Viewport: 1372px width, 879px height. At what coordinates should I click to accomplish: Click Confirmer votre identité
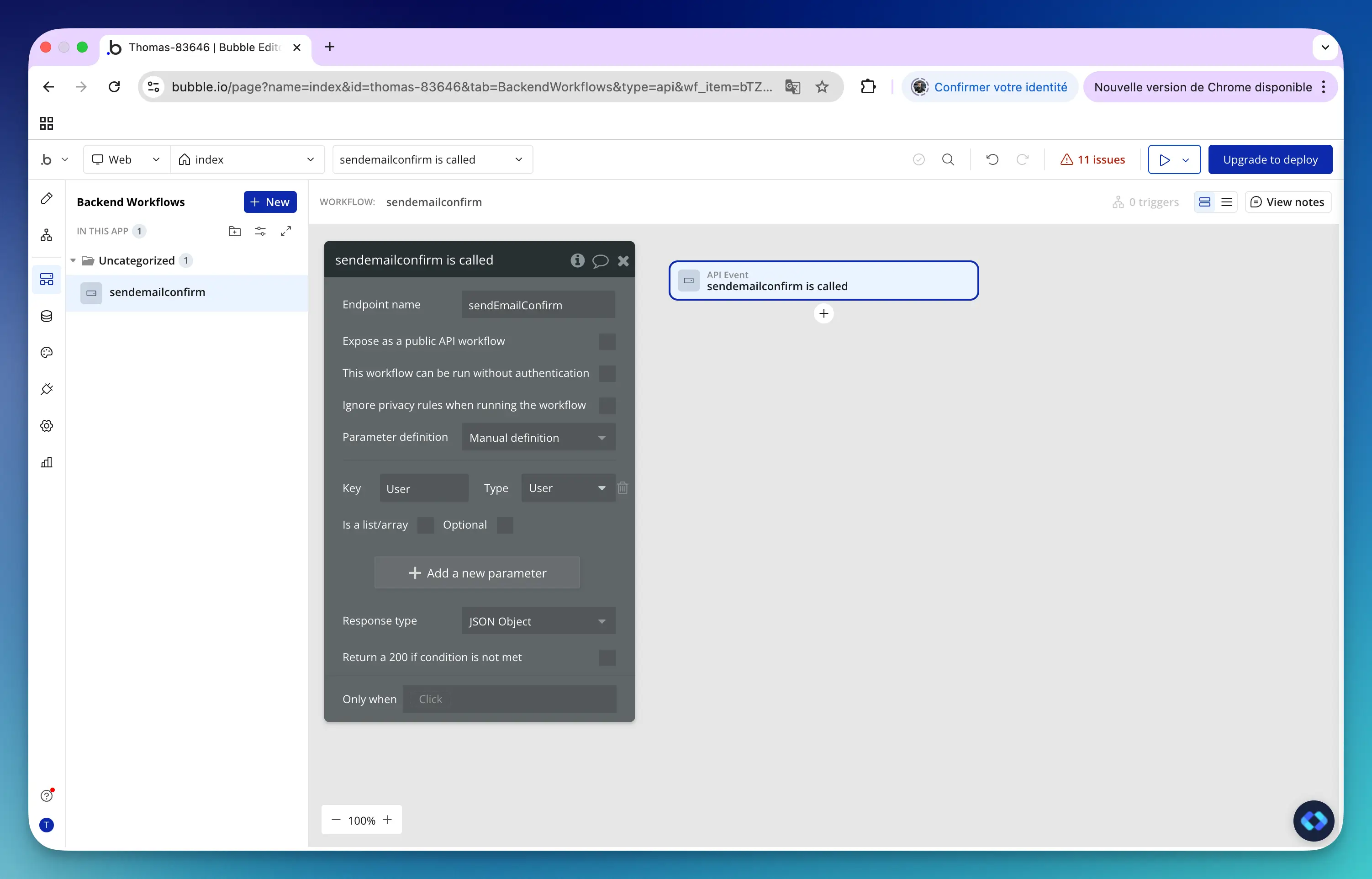pyautogui.click(x=990, y=87)
